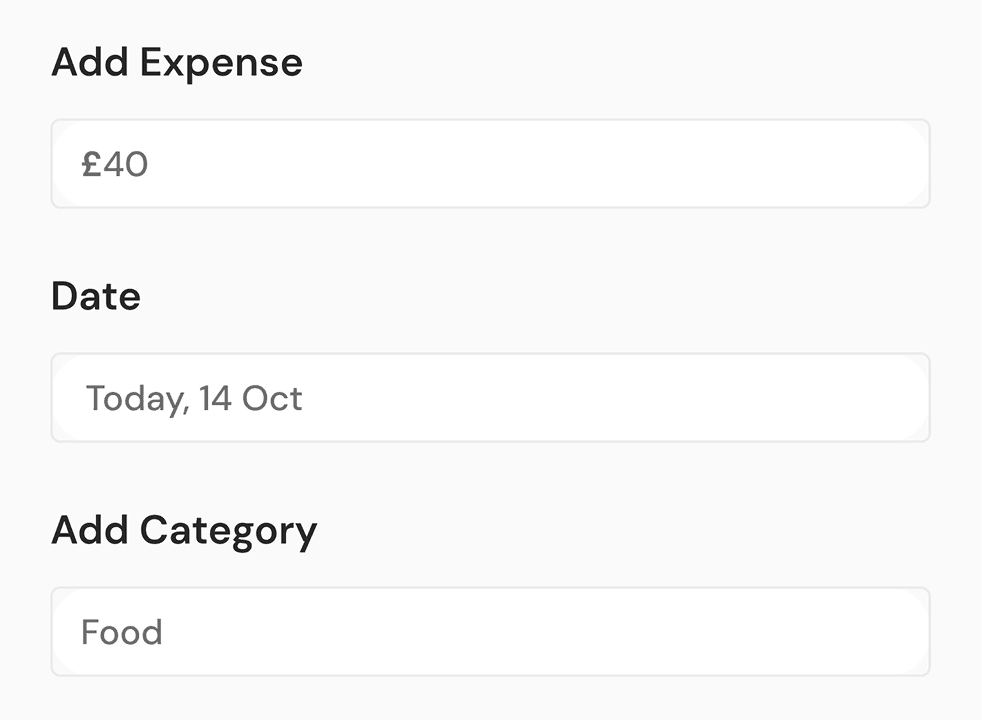Open the Date field showing Today, 14 Oct
Image resolution: width=982 pixels, height=720 pixels.
pyautogui.click(x=490, y=398)
